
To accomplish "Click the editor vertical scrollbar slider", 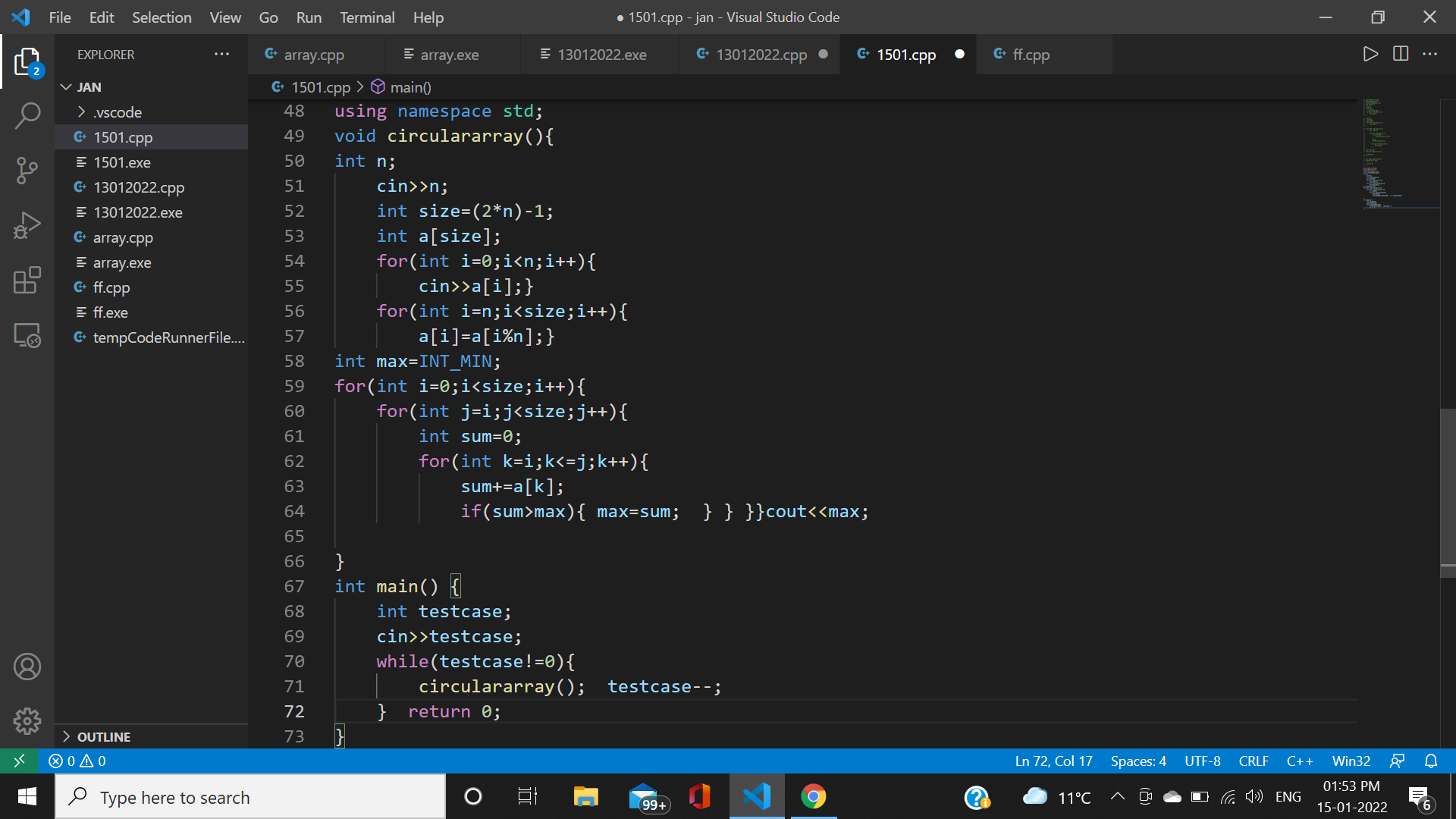I will pyautogui.click(x=1447, y=493).
